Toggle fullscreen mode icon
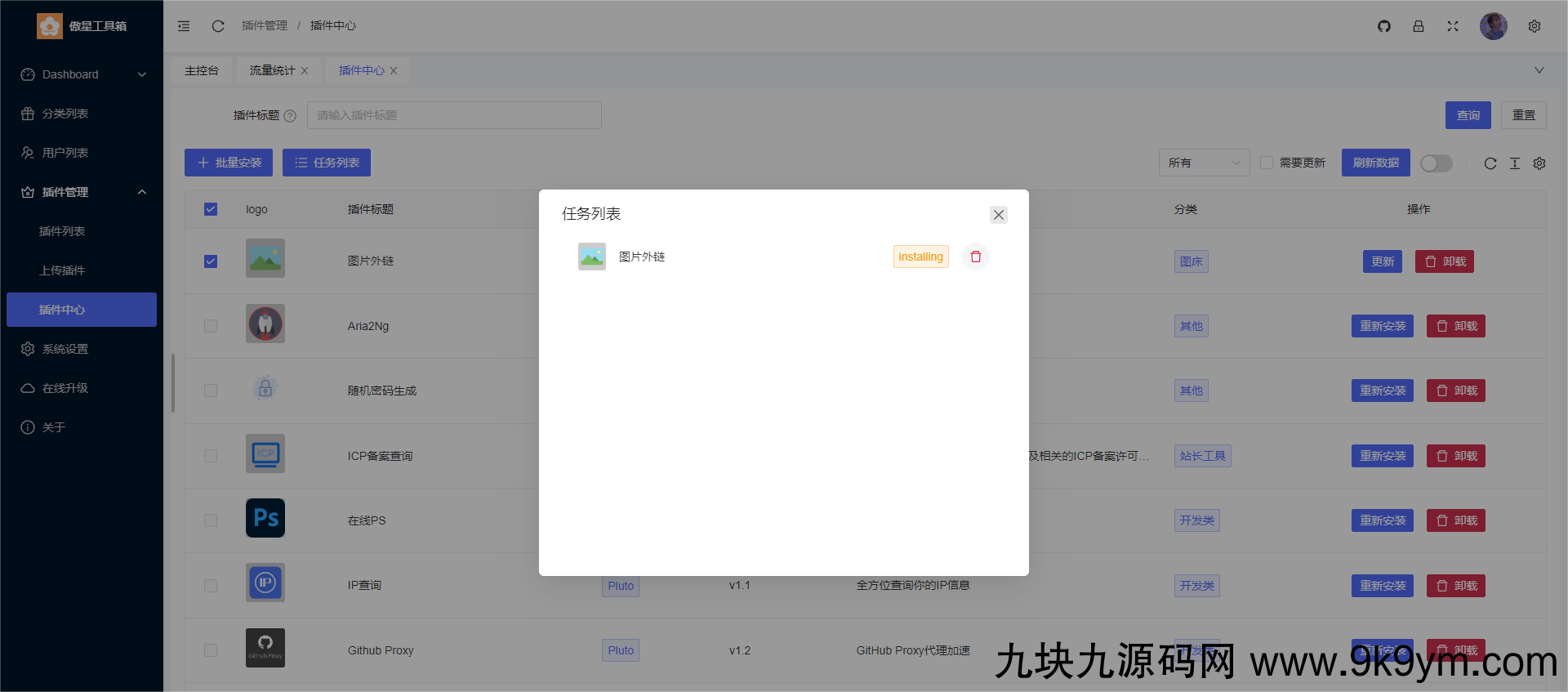 [1453, 26]
